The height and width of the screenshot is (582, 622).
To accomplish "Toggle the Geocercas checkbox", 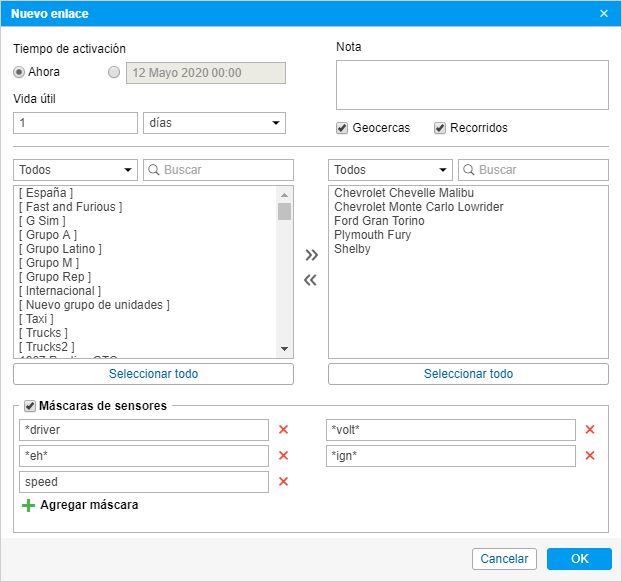I will [x=342, y=128].
